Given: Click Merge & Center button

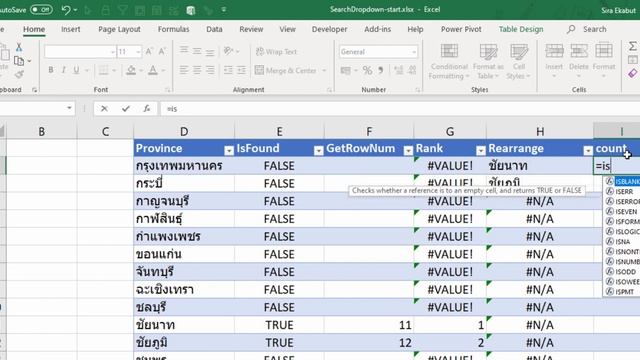Looking at the screenshot, I should tap(286, 70).
